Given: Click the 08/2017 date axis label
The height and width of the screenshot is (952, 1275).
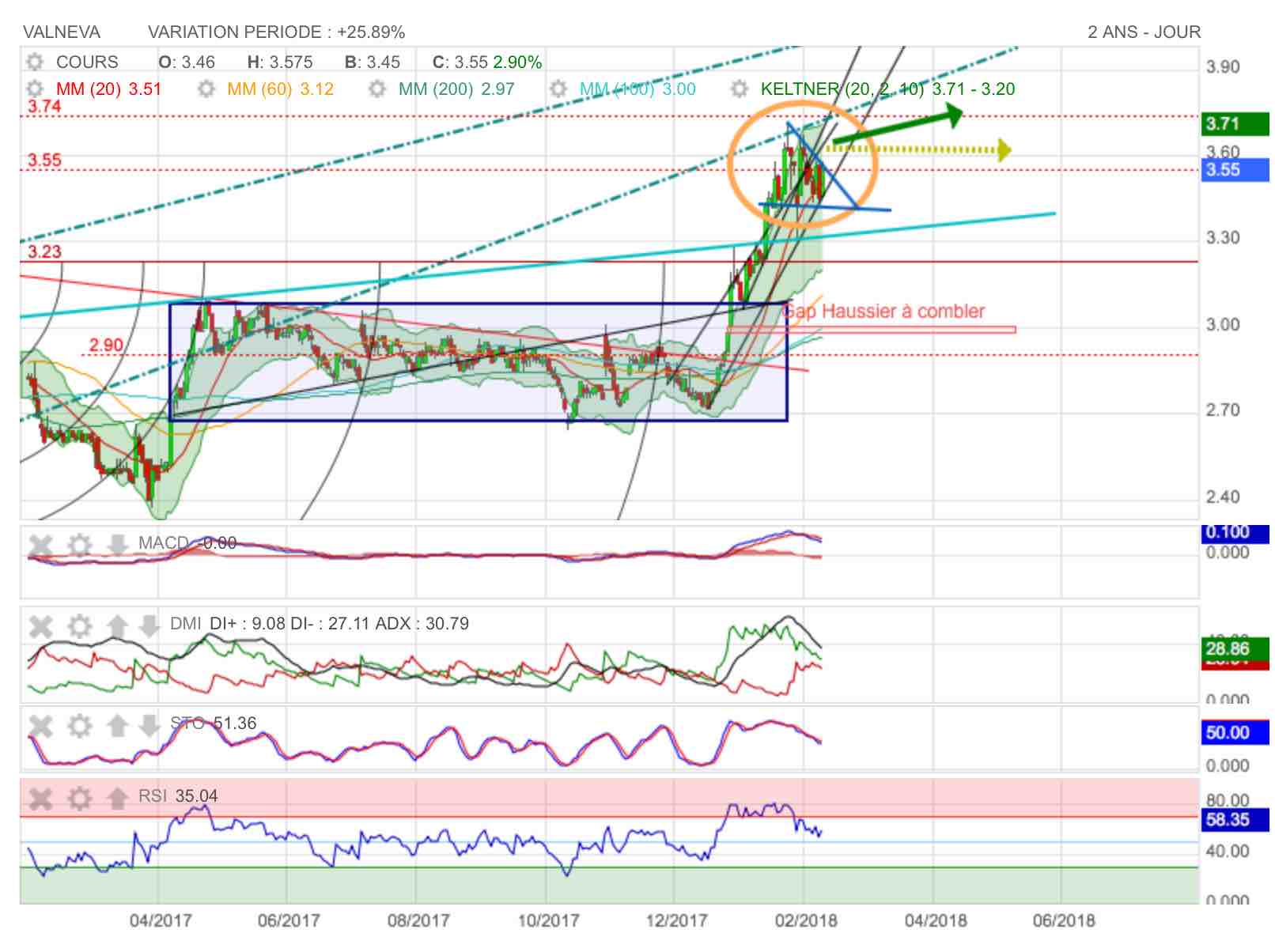Looking at the screenshot, I should (418, 920).
